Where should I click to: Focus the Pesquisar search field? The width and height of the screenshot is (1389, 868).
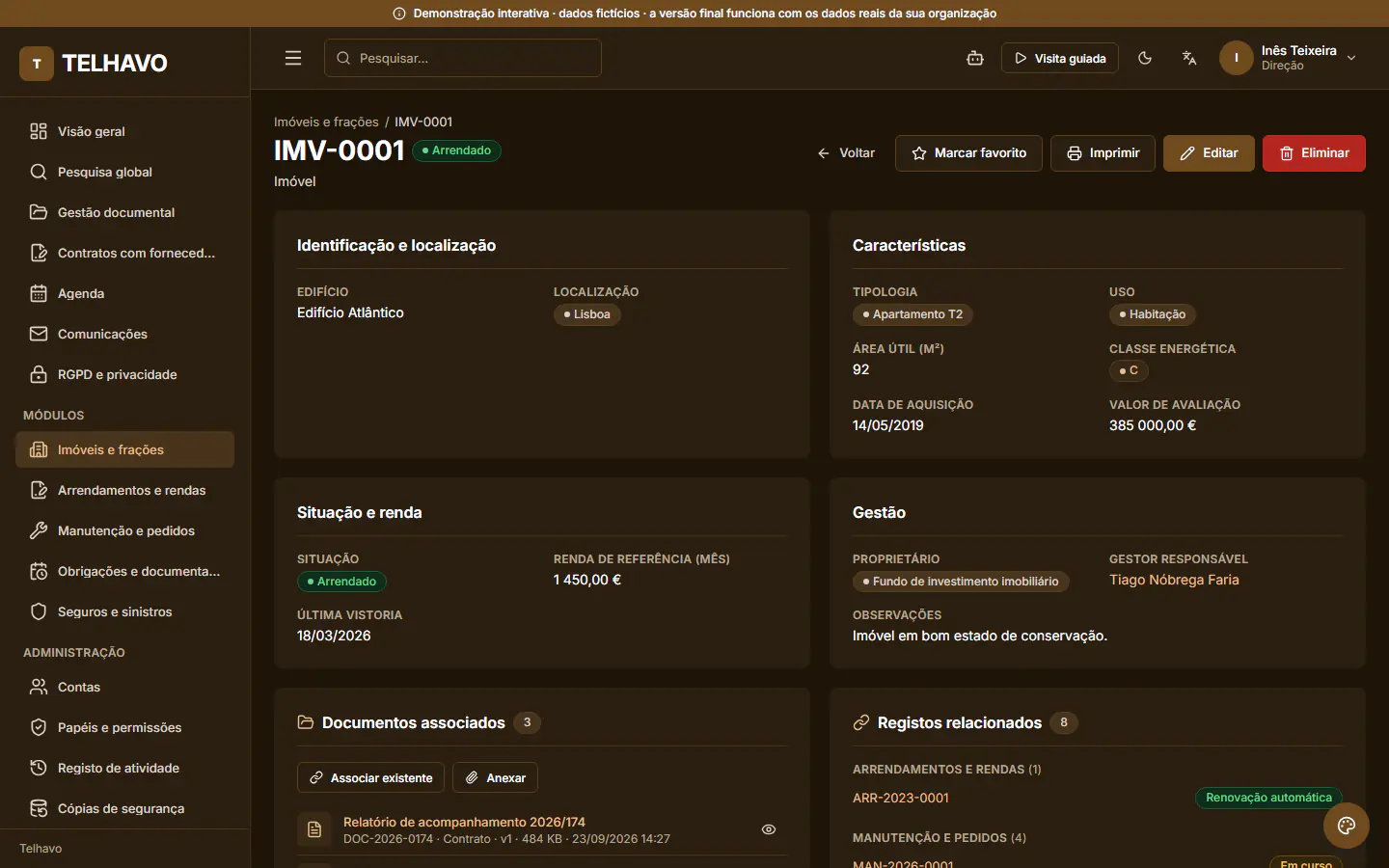(463, 58)
